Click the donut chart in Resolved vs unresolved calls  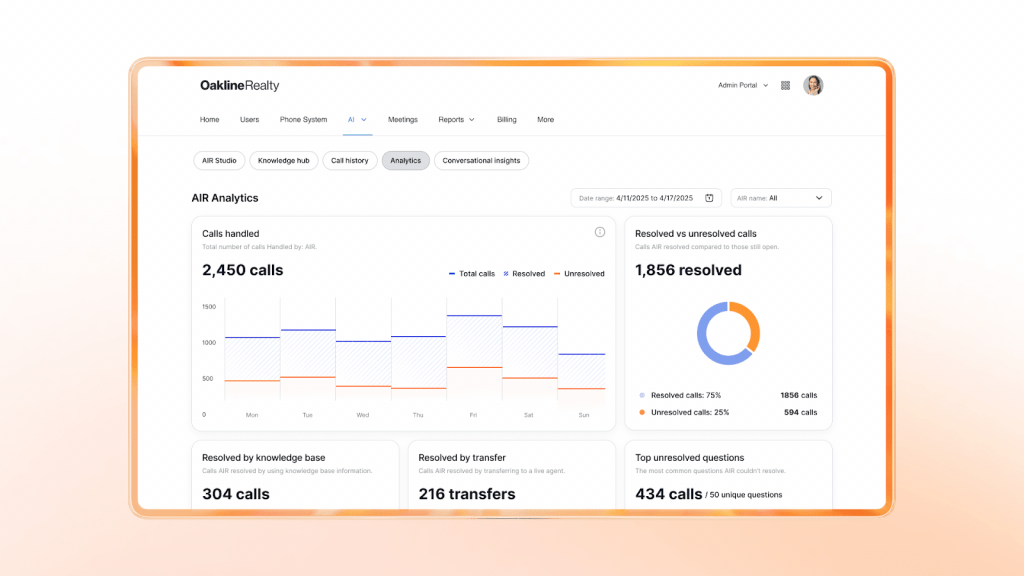[x=729, y=332]
